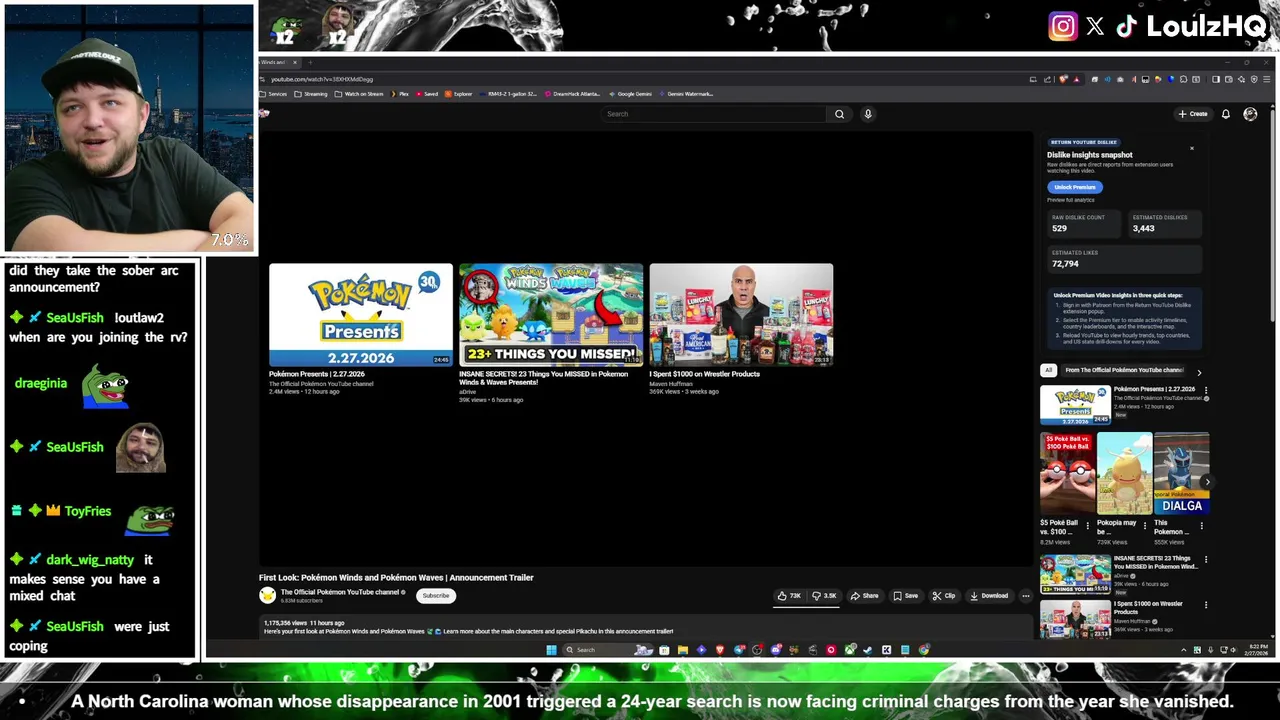
Task: Play I Spent $1000 on Wrestler Products end-screen video
Action: 741,315
